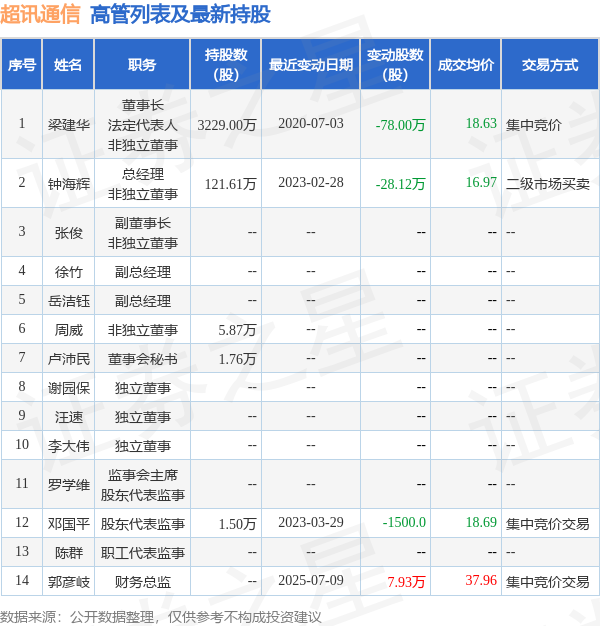Click the name 卢沛民

click(69, 359)
